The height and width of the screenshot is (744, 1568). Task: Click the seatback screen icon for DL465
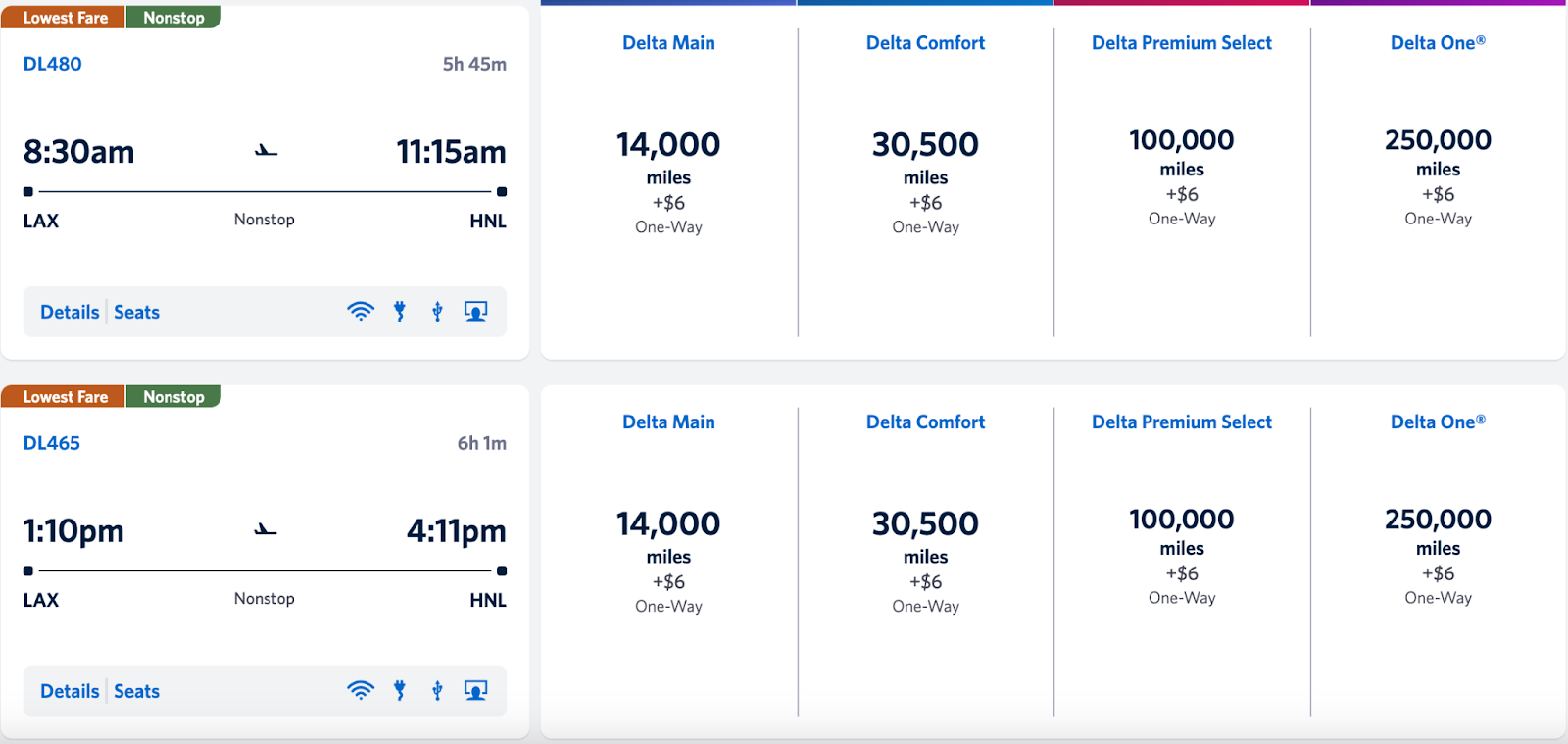(x=475, y=691)
